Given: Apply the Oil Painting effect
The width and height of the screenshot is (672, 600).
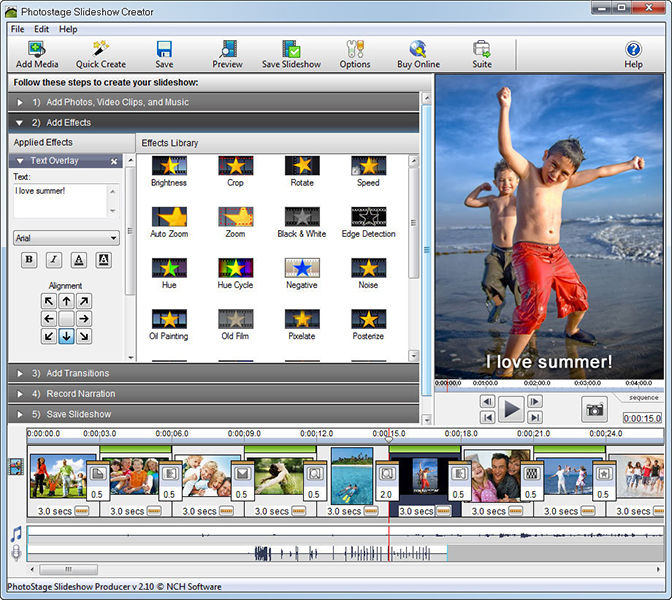Looking at the screenshot, I should (168, 319).
